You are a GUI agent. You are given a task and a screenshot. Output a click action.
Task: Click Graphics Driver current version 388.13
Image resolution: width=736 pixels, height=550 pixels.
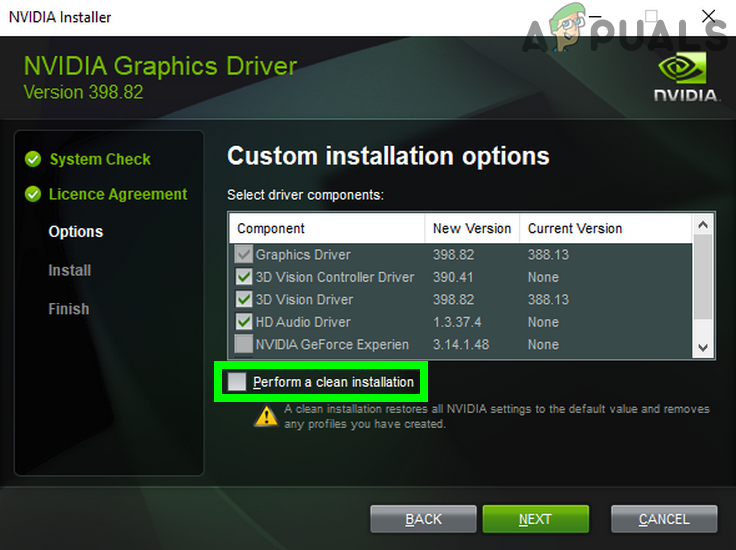[548, 254]
